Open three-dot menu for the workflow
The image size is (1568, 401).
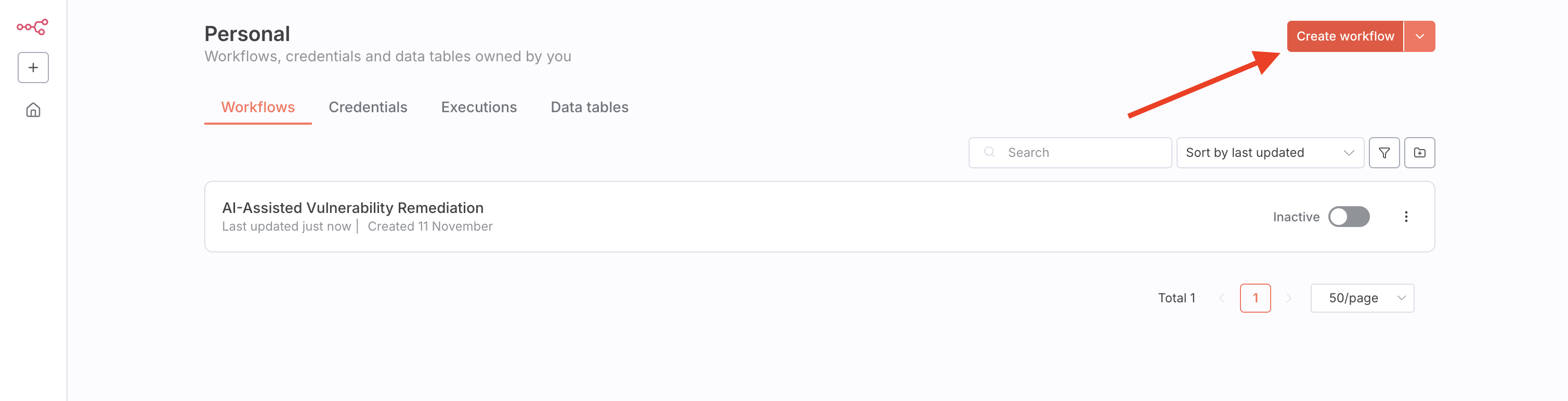(1405, 217)
